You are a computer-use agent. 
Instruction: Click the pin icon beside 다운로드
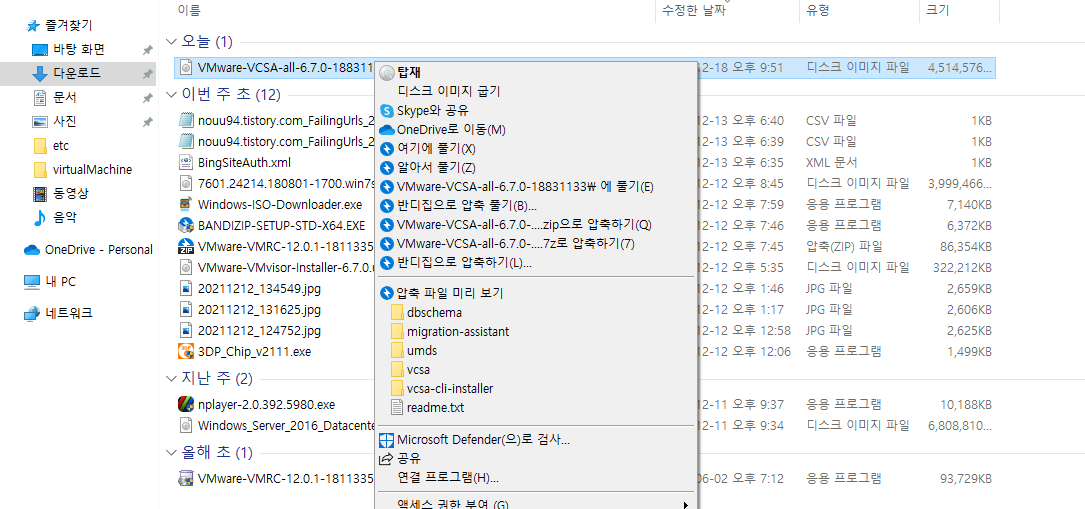pyautogui.click(x=147, y=73)
